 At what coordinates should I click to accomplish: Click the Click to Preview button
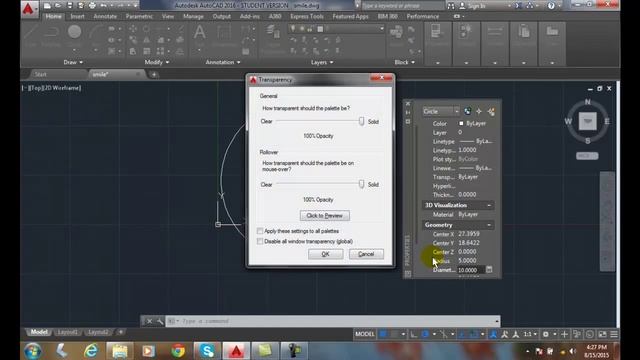[324, 216]
